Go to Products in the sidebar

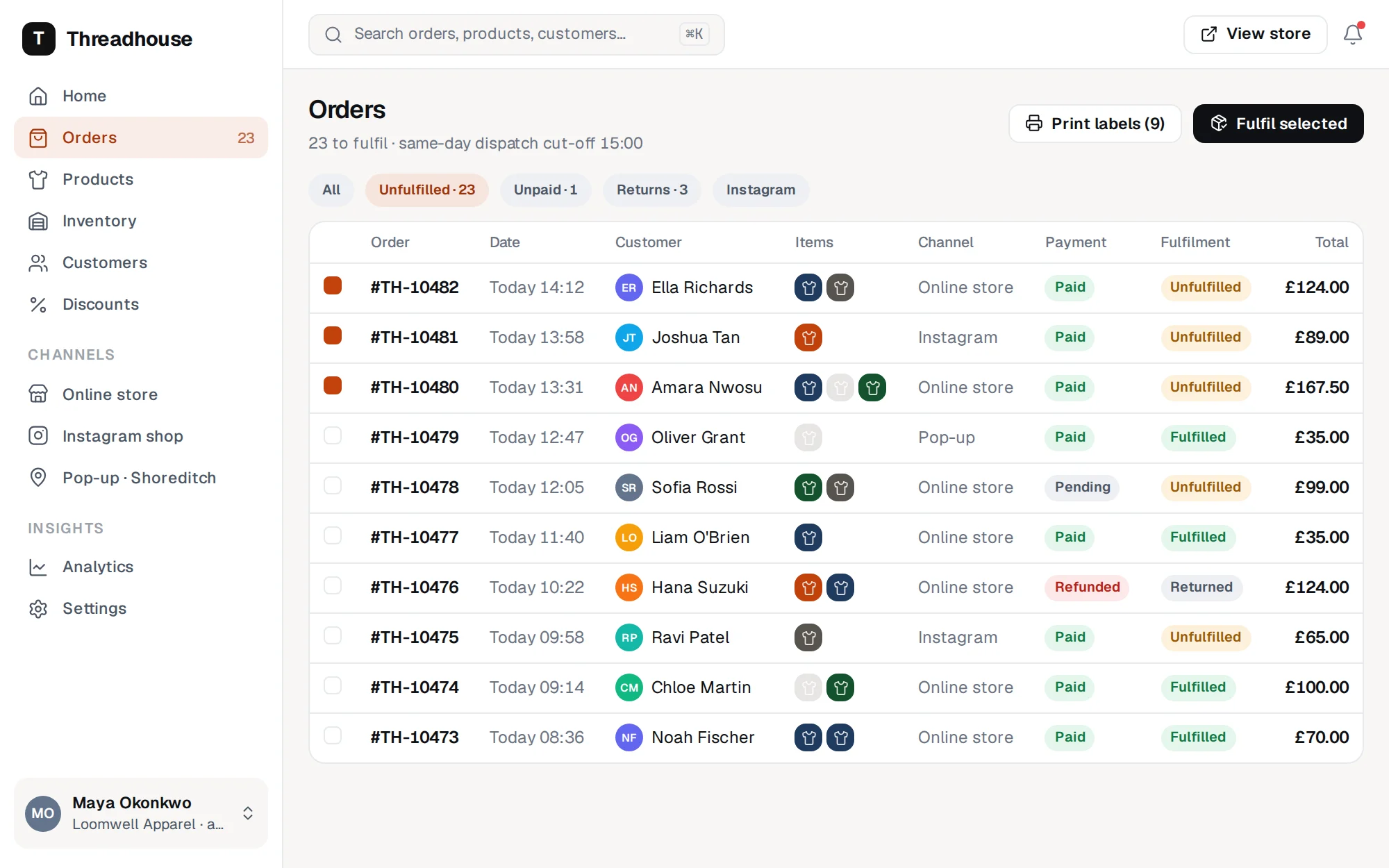coord(141,179)
